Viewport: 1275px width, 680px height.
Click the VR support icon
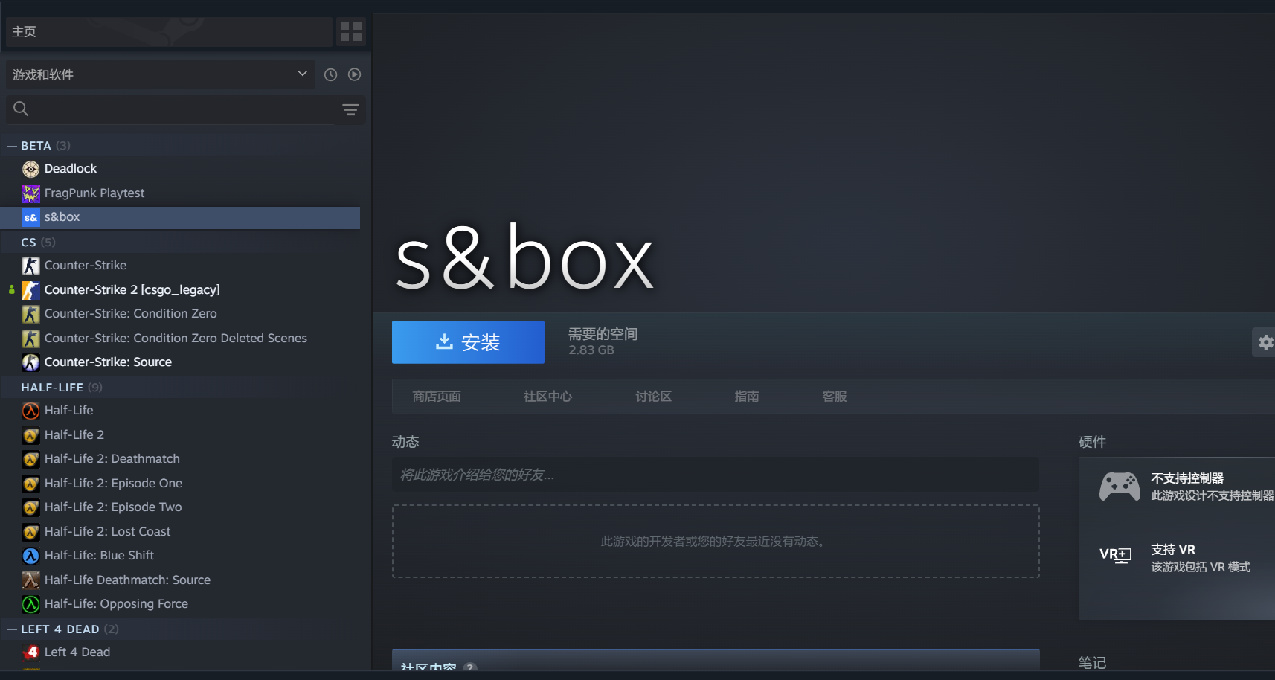point(1115,555)
